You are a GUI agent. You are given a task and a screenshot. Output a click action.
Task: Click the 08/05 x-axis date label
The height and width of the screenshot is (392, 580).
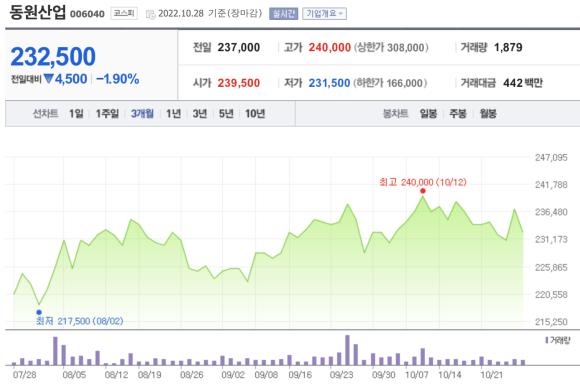point(74,375)
